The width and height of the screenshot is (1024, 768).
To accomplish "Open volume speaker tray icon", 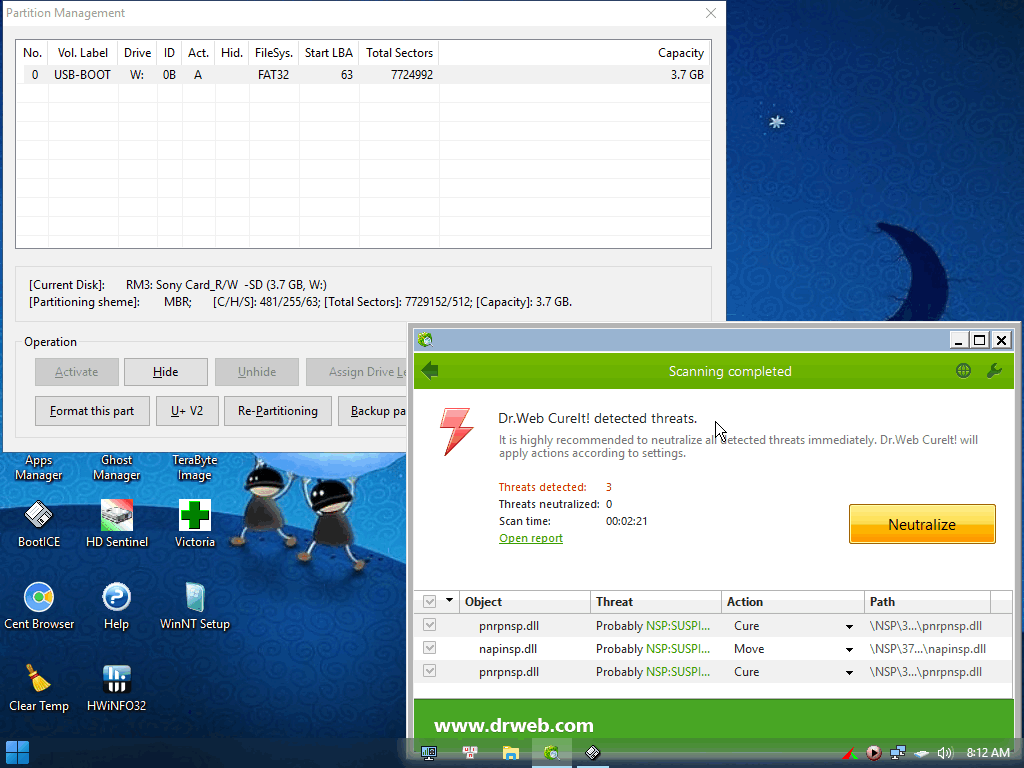I will pyautogui.click(x=945, y=753).
